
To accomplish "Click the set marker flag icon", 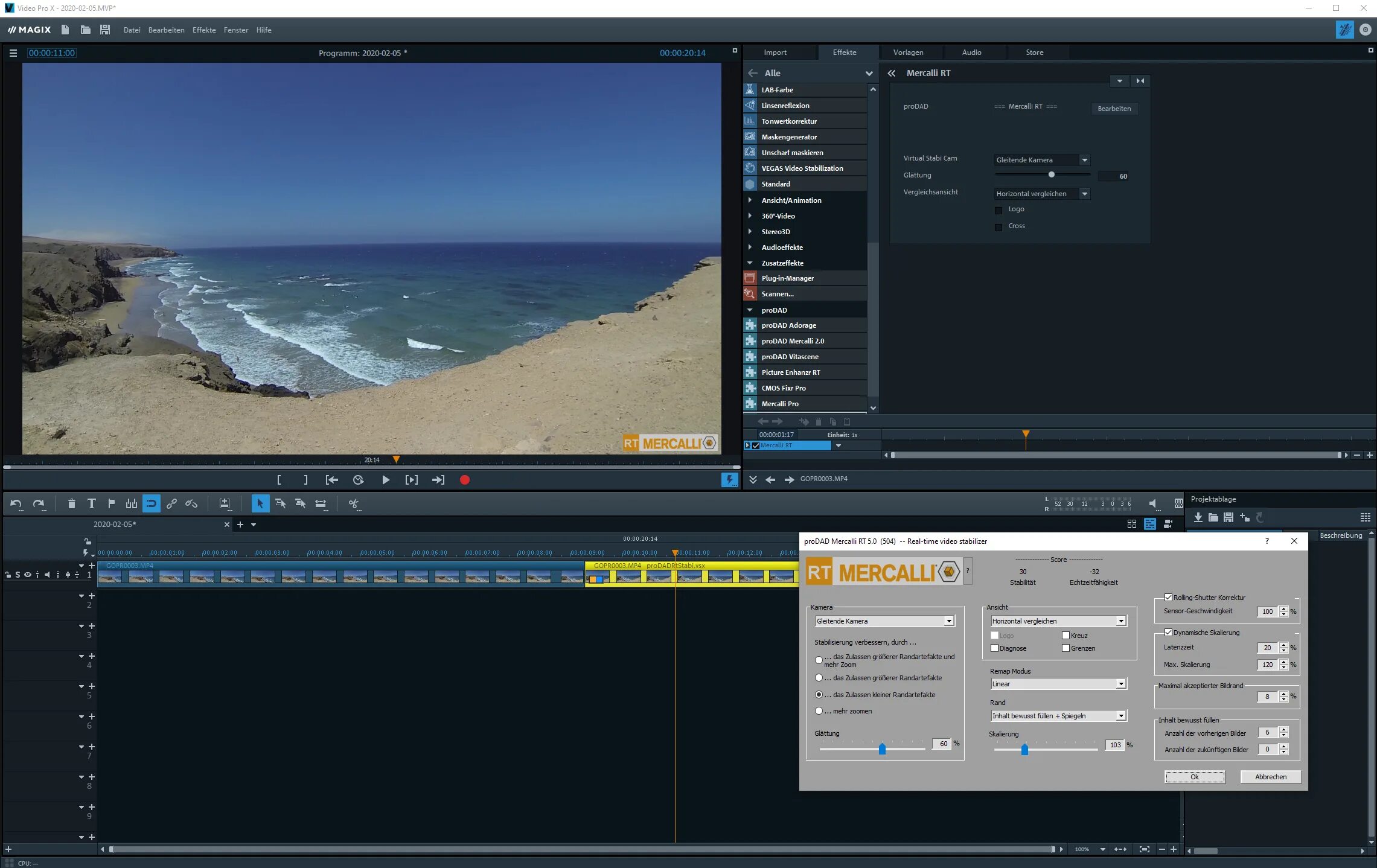I will click(x=111, y=503).
